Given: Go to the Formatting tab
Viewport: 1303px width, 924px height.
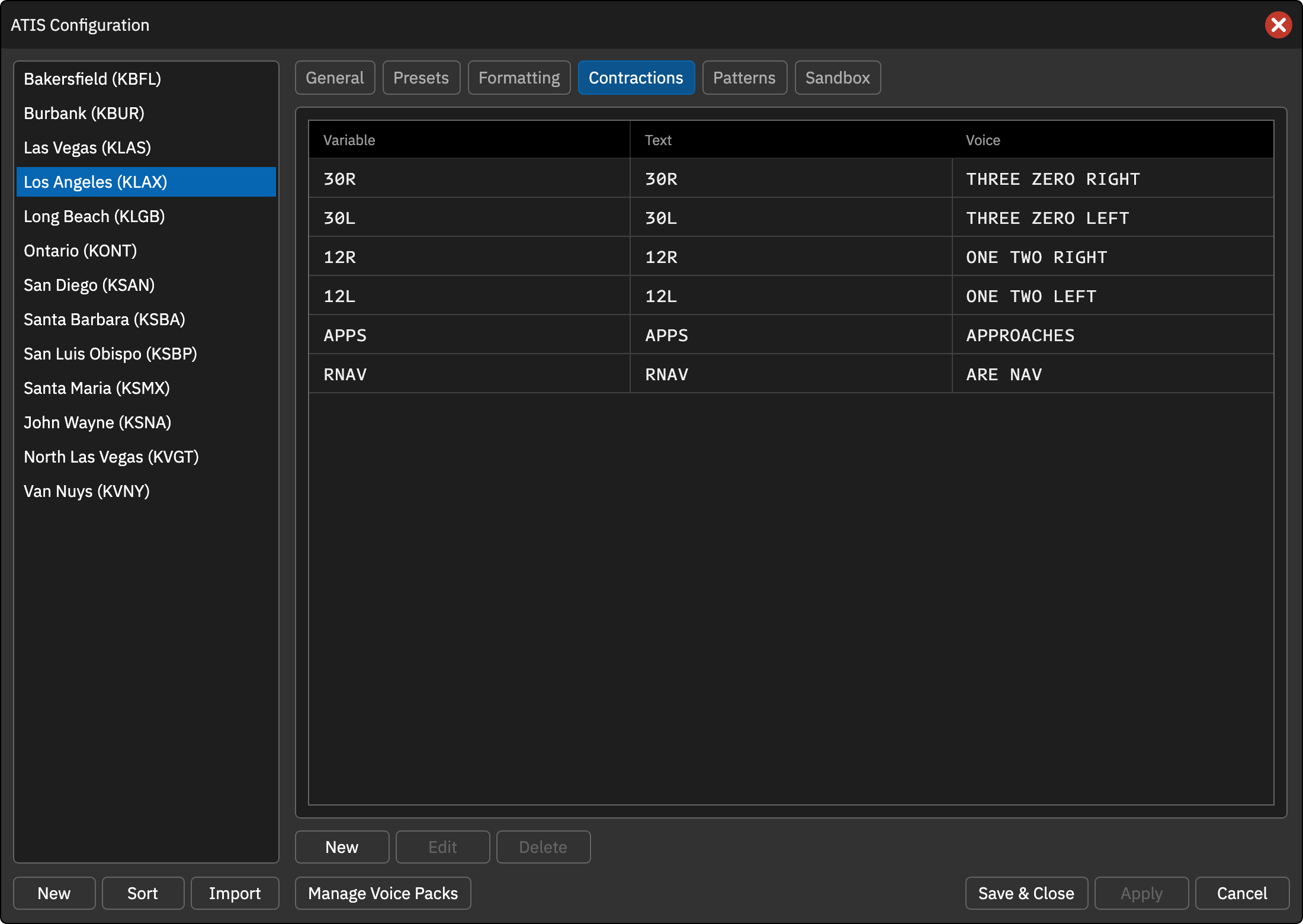Looking at the screenshot, I should coord(519,78).
